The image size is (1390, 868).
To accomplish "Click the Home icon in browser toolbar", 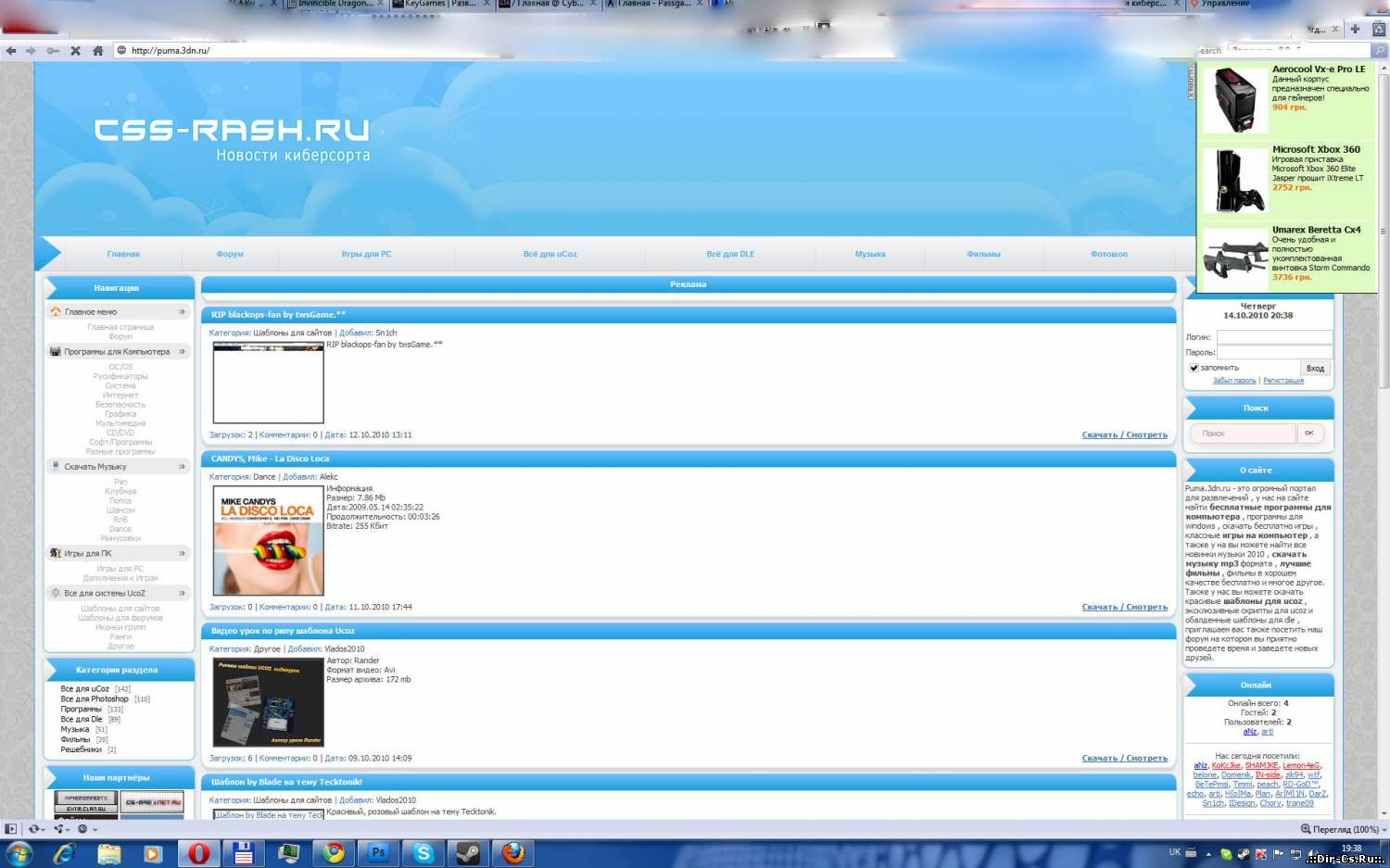I will (x=97, y=50).
